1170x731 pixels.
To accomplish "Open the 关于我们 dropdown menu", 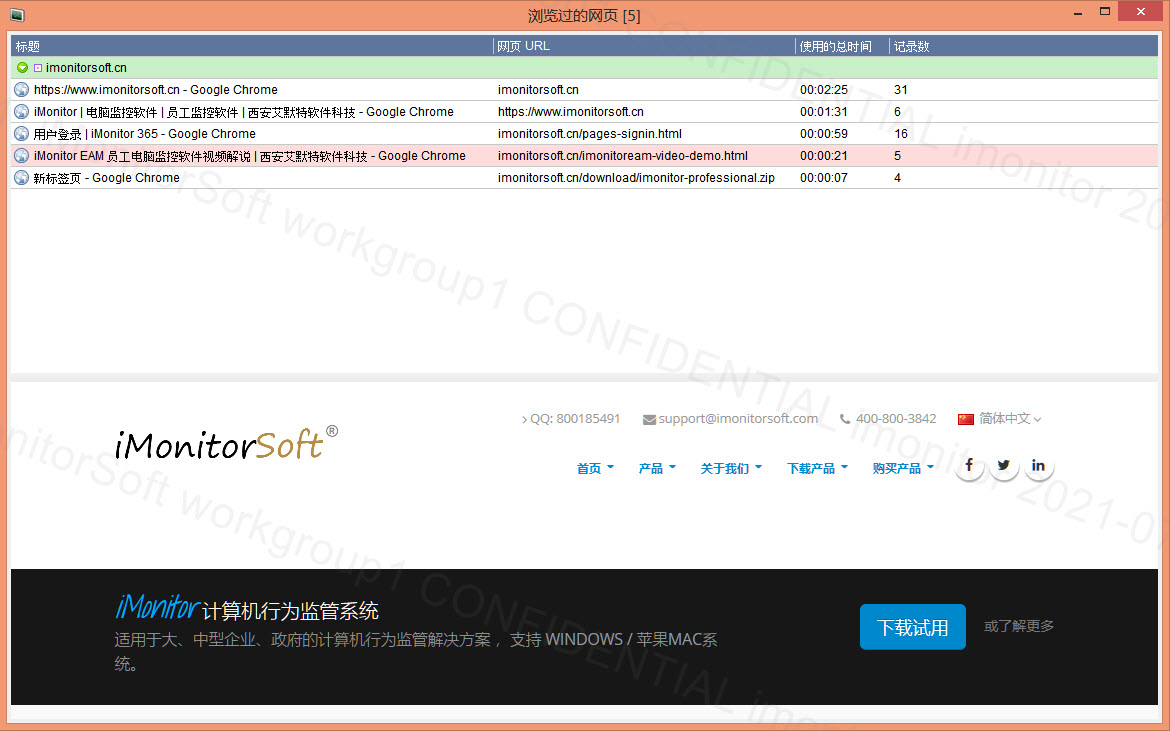I will 731,468.
